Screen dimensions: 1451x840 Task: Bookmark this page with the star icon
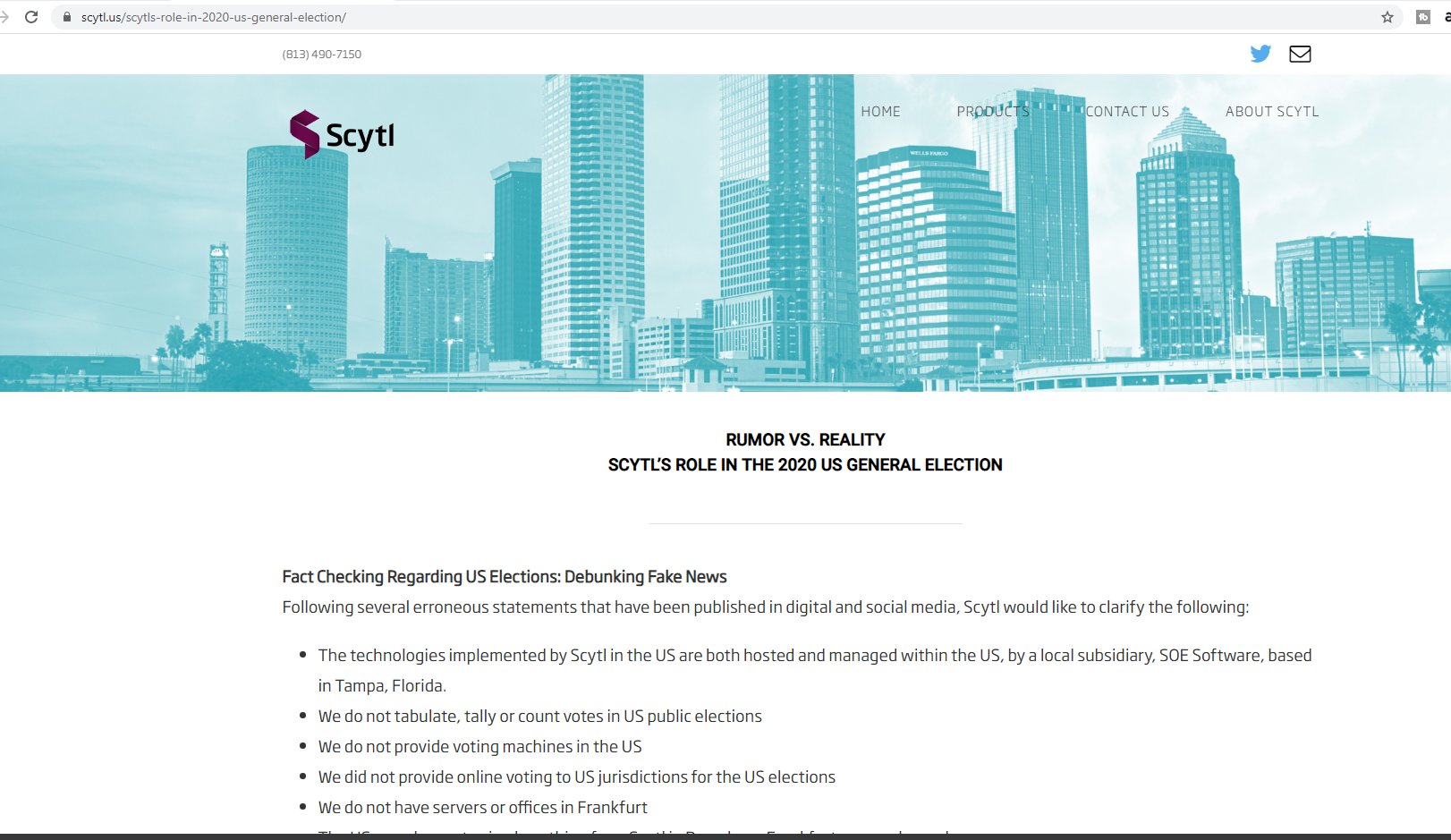(x=1387, y=17)
